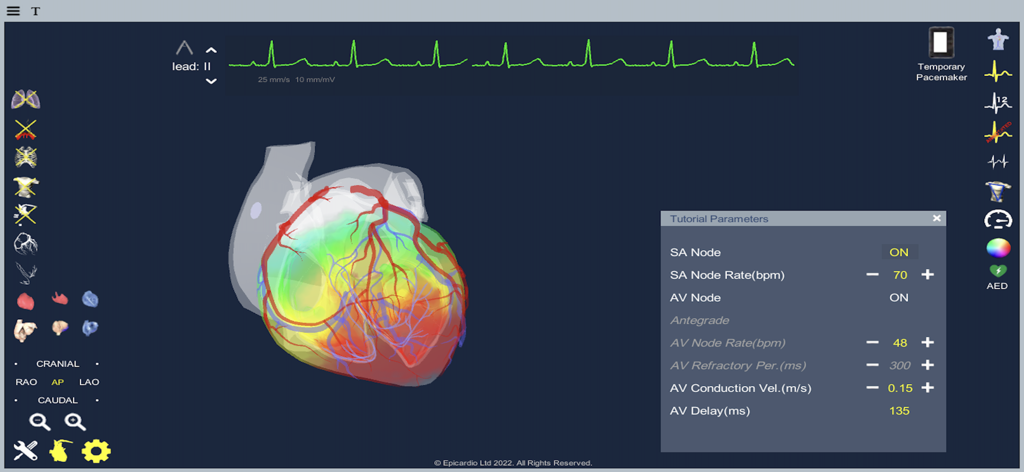Viewport: 1024px width, 472px height.
Task: Select the blue chamber cavity icon
Action: point(90,327)
